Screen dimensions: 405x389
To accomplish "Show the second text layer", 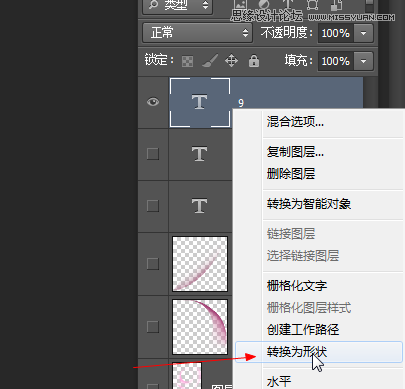I will [153, 154].
